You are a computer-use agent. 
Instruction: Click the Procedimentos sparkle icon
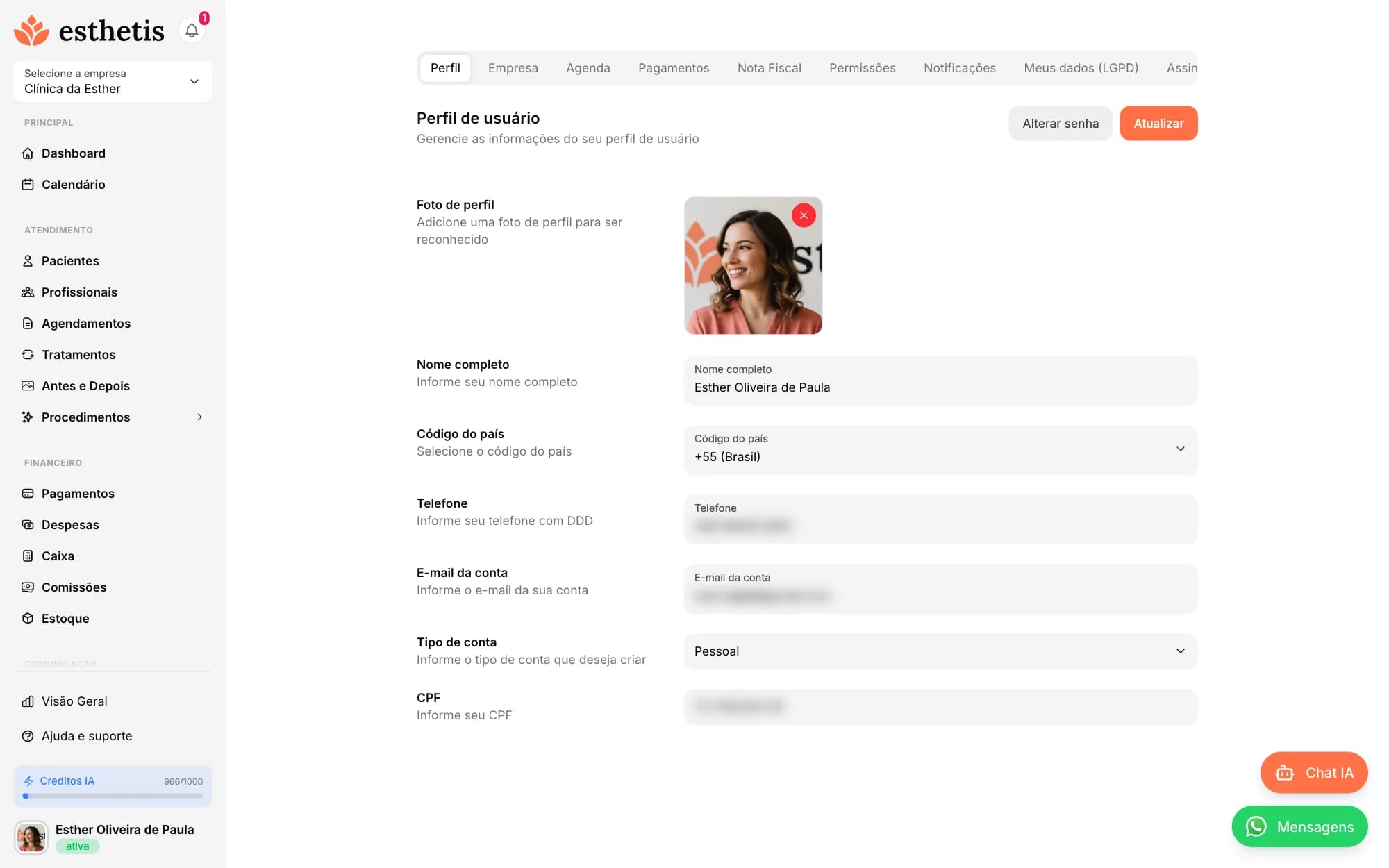pyautogui.click(x=28, y=417)
